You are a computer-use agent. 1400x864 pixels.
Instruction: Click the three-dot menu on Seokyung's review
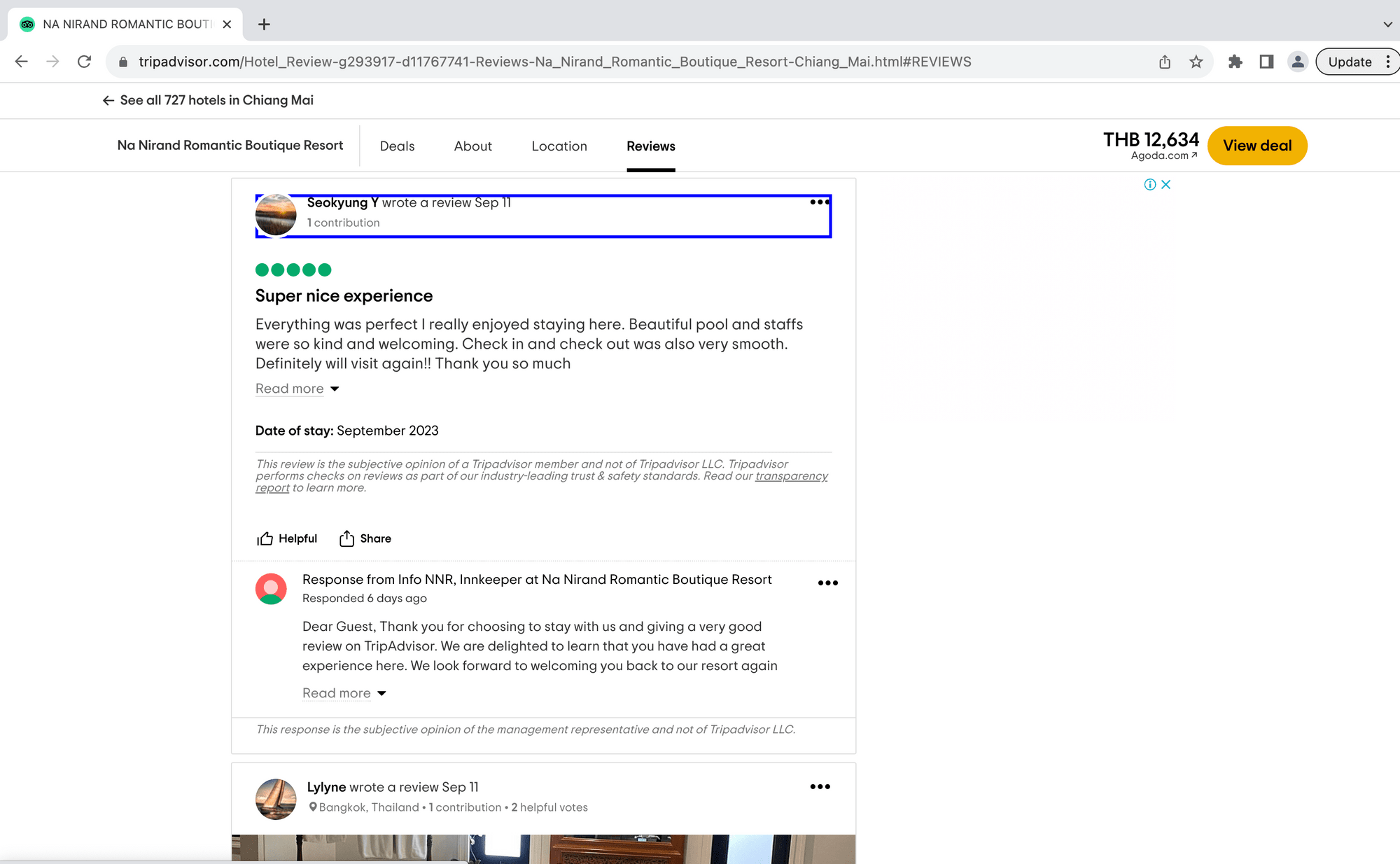tap(818, 202)
